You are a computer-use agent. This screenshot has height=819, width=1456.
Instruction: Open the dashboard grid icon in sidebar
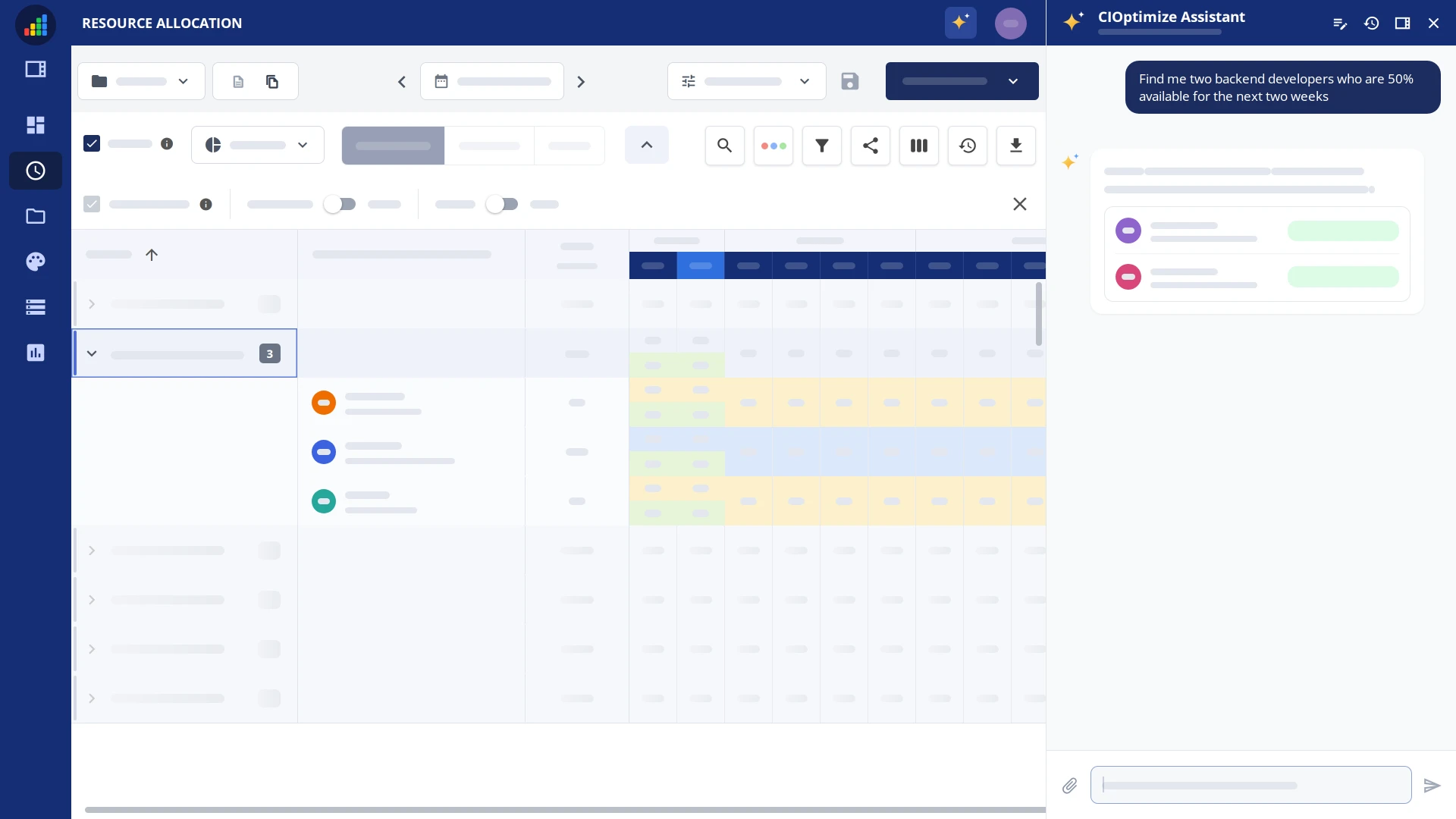36,125
